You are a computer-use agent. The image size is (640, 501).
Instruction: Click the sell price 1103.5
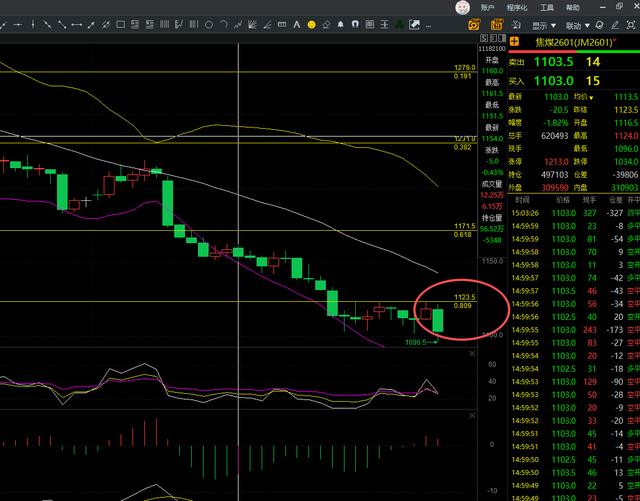pos(553,62)
